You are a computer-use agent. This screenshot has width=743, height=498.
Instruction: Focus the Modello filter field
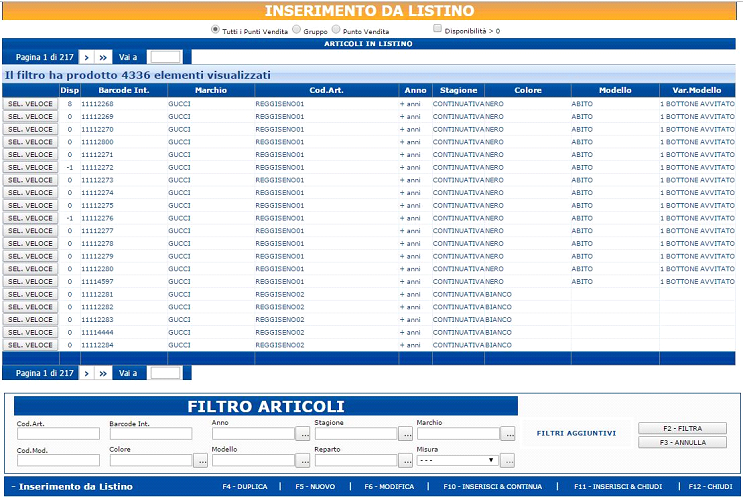(x=254, y=460)
